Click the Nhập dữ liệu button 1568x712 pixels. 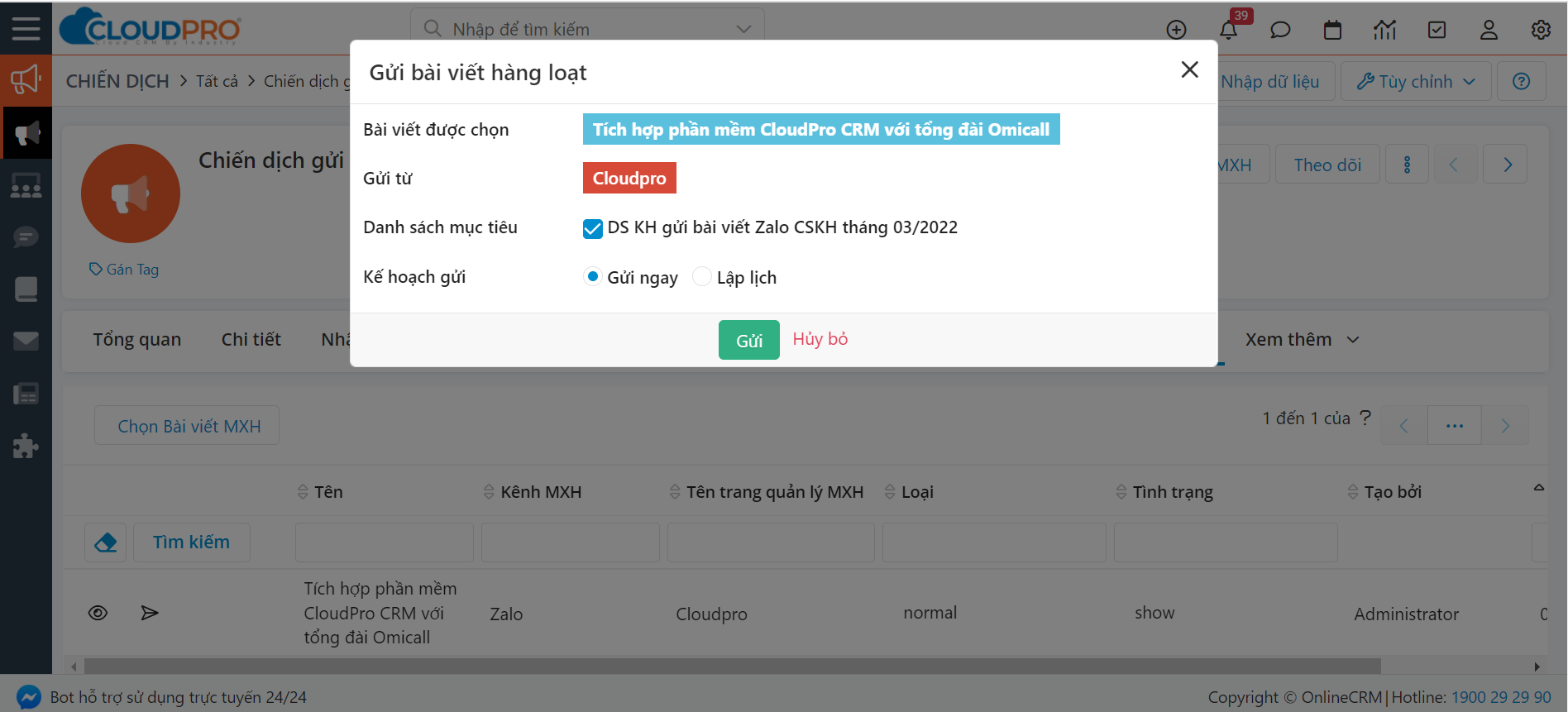(1270, 81)
